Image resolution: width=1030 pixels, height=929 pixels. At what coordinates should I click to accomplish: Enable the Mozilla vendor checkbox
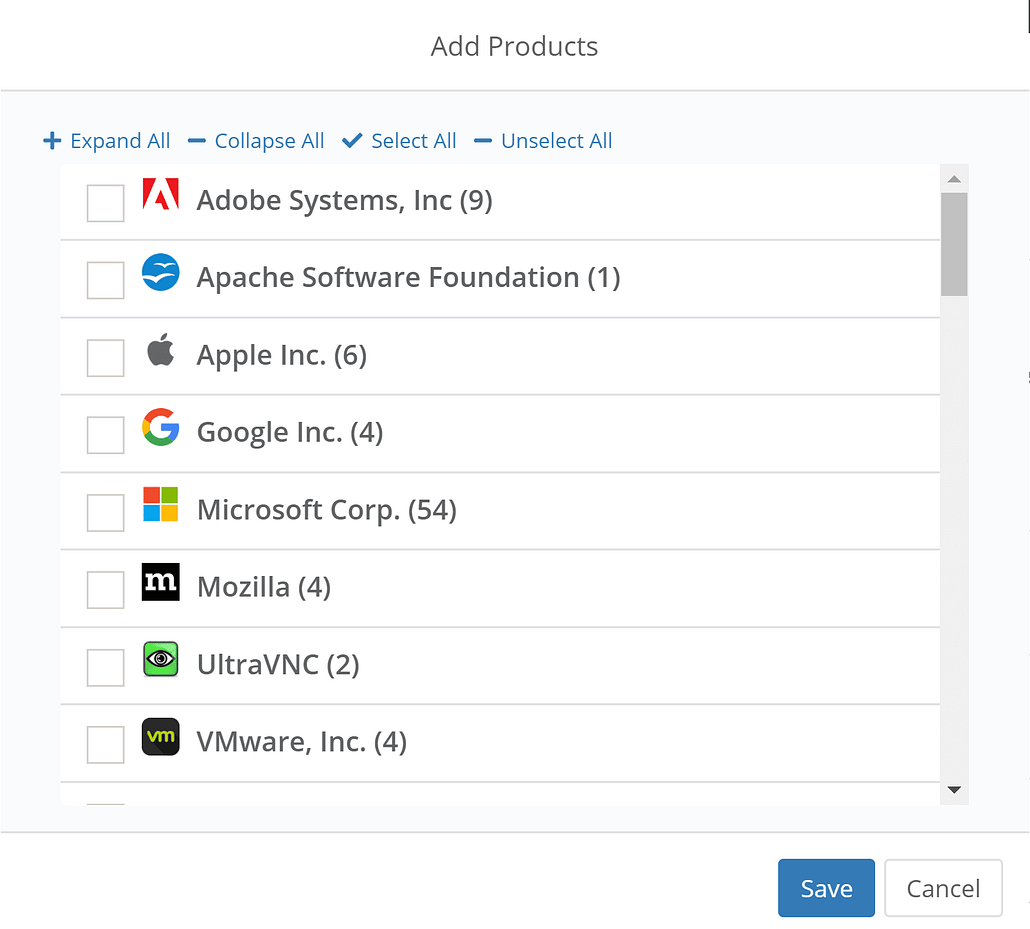tap(104, 590)
